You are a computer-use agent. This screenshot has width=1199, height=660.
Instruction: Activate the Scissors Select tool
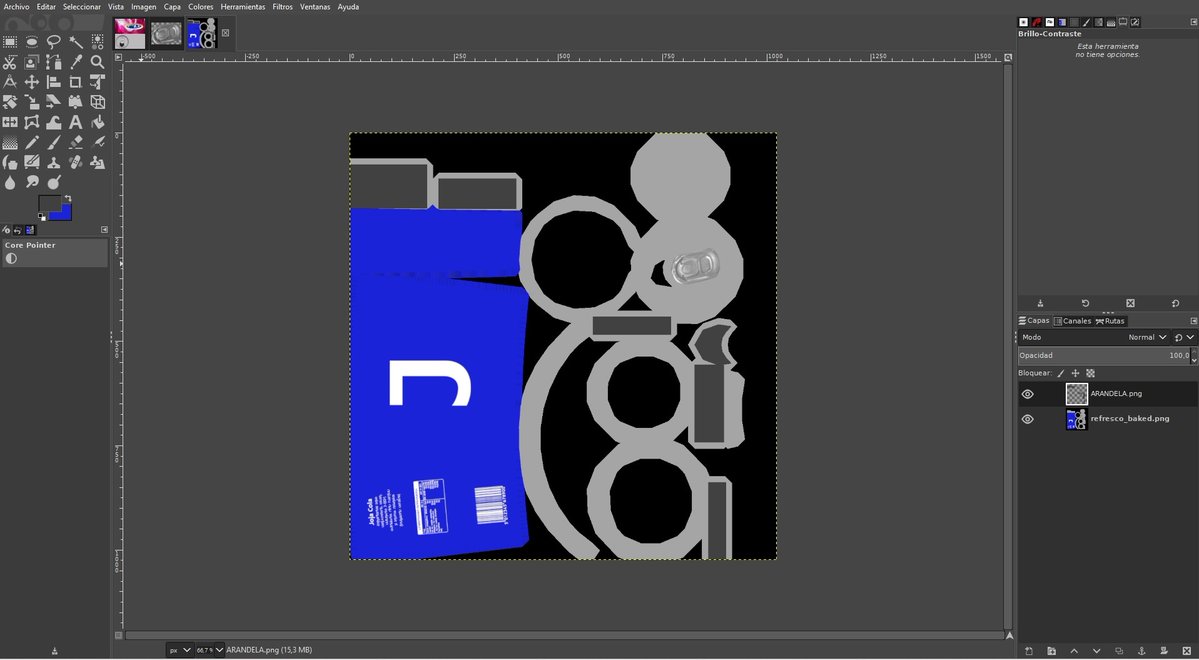pyautogui.click(x=10, y=62)
